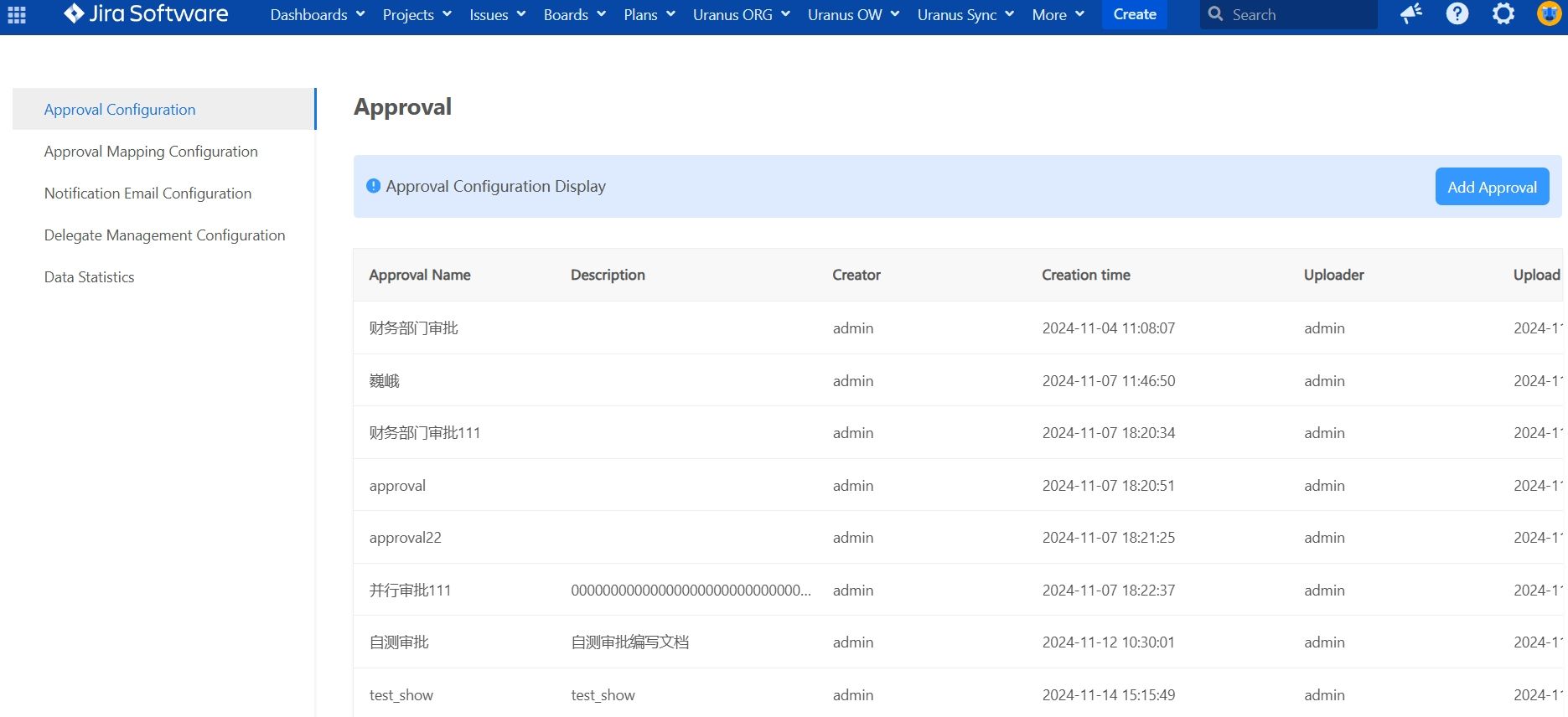
Task: Expand the Issues dropdown
Action: click(x=498, y=14)
